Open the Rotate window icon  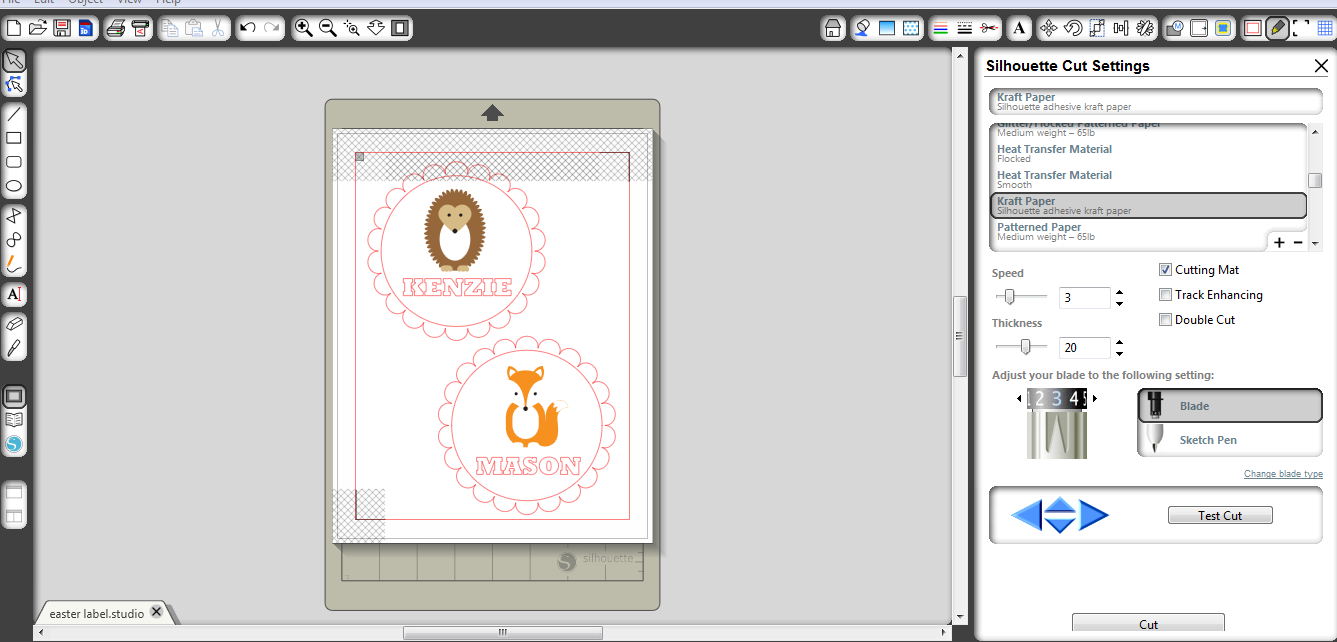[x=1073, y=28]
